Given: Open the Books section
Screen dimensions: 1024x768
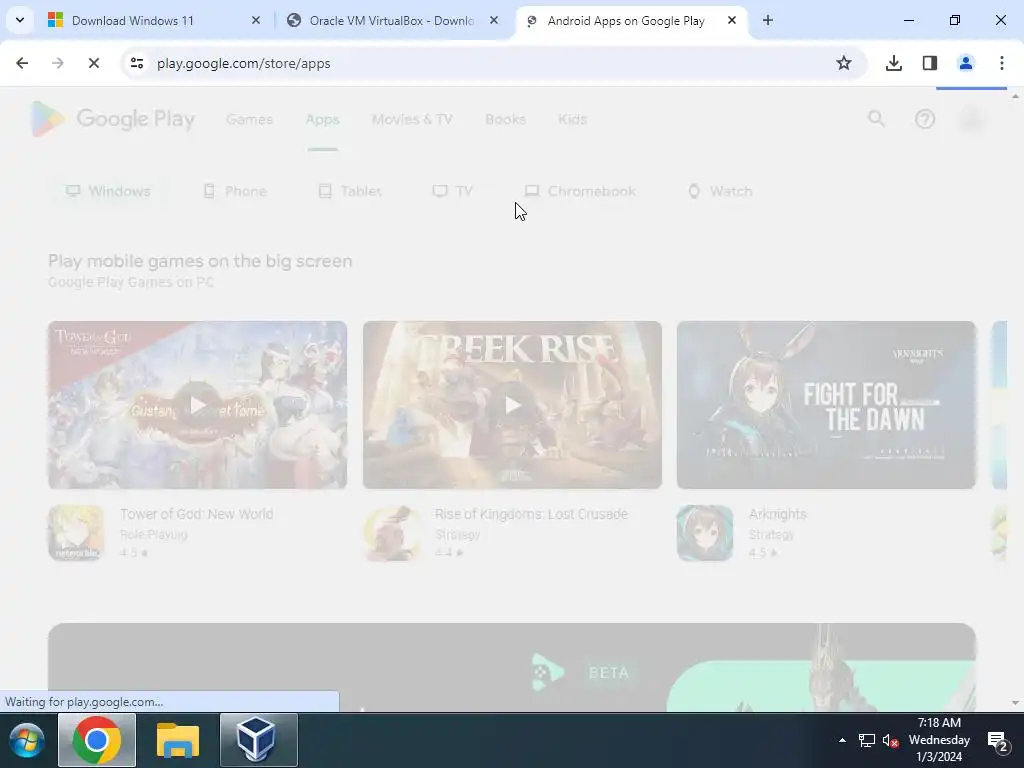Looking at the screenshot, I should [505, 120].
